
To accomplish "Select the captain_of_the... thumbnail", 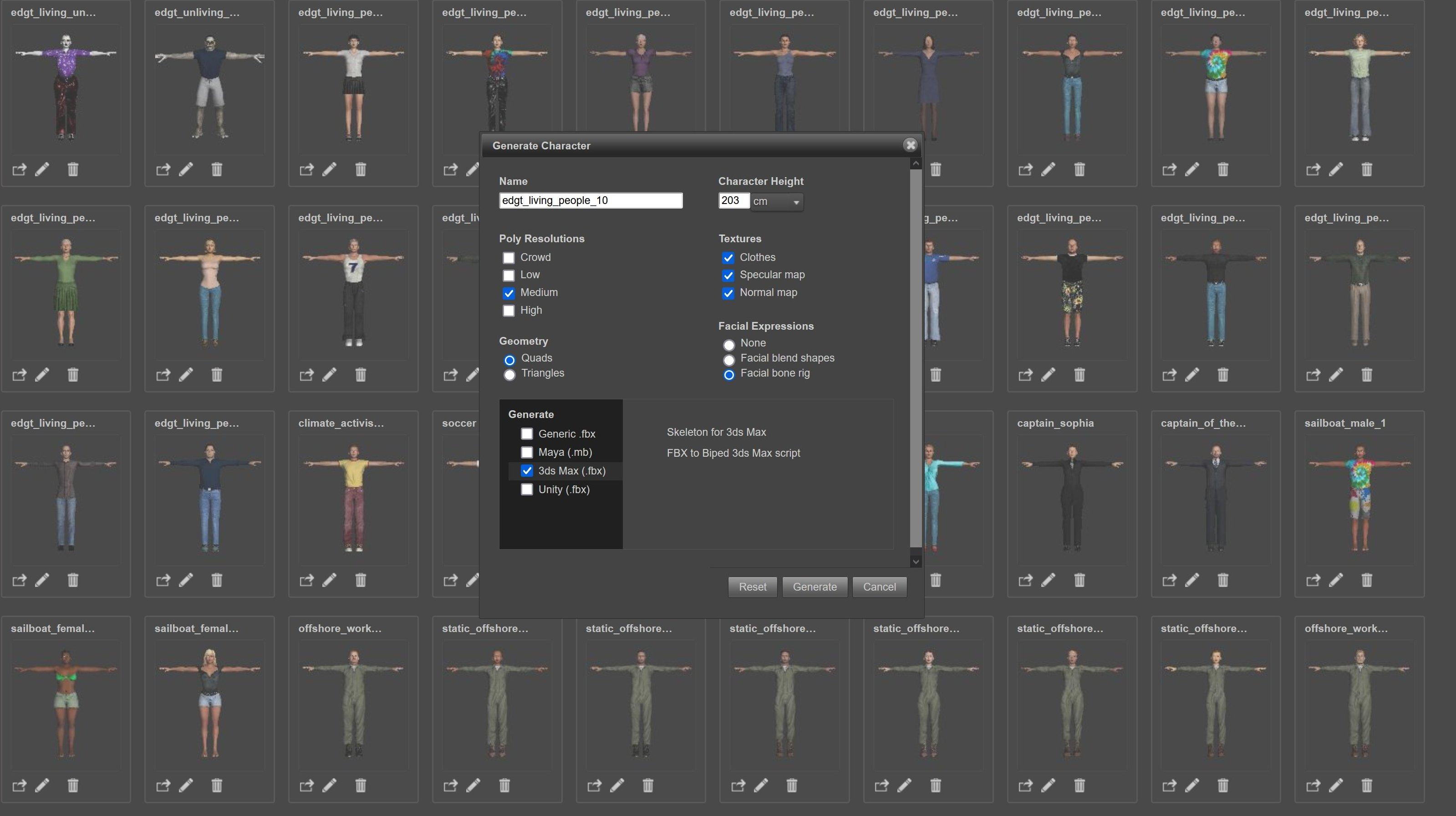I will [x=1216, y=500].
